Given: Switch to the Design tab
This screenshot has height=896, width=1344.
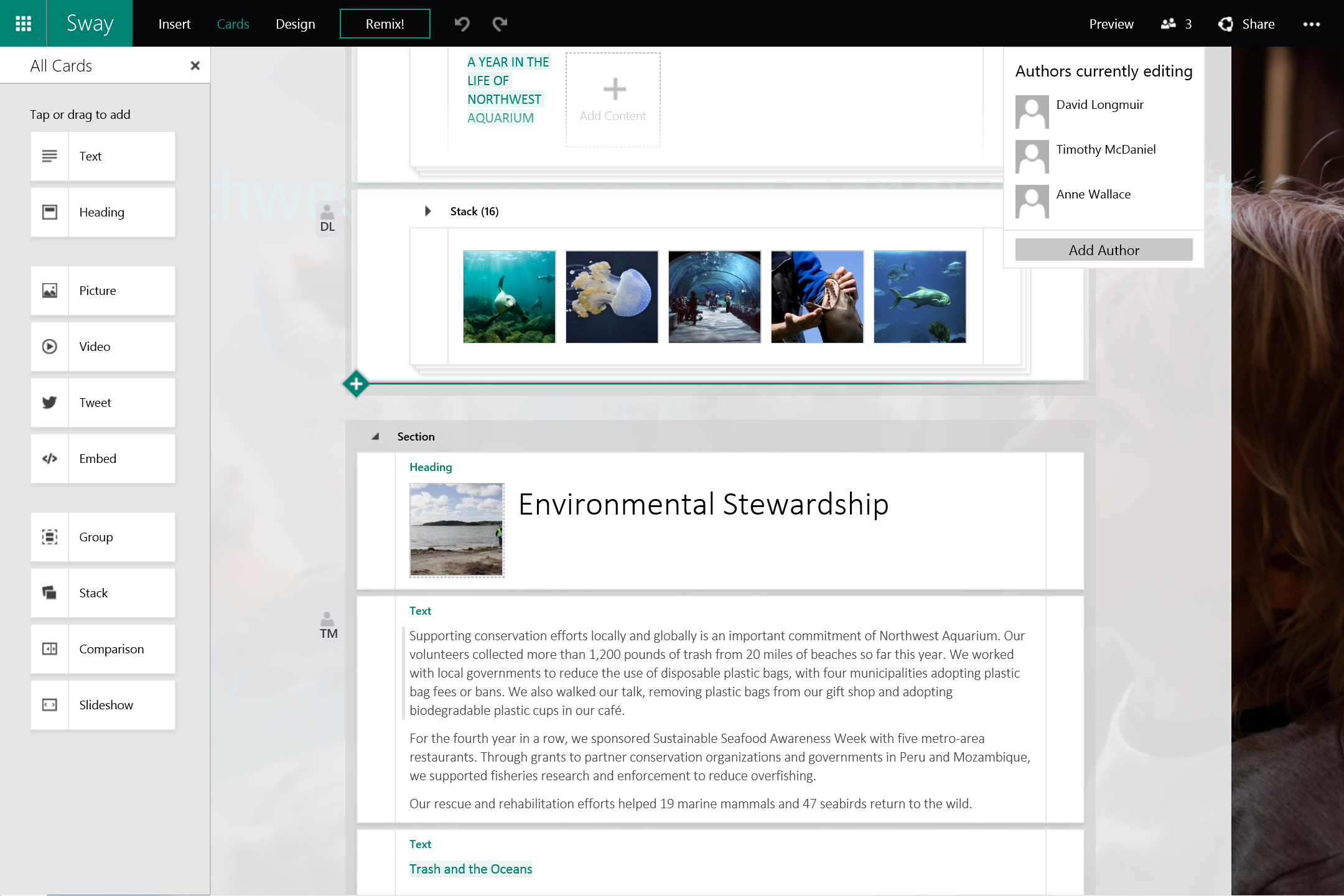Looking at the screenshot, I should (x=295, y=24).
